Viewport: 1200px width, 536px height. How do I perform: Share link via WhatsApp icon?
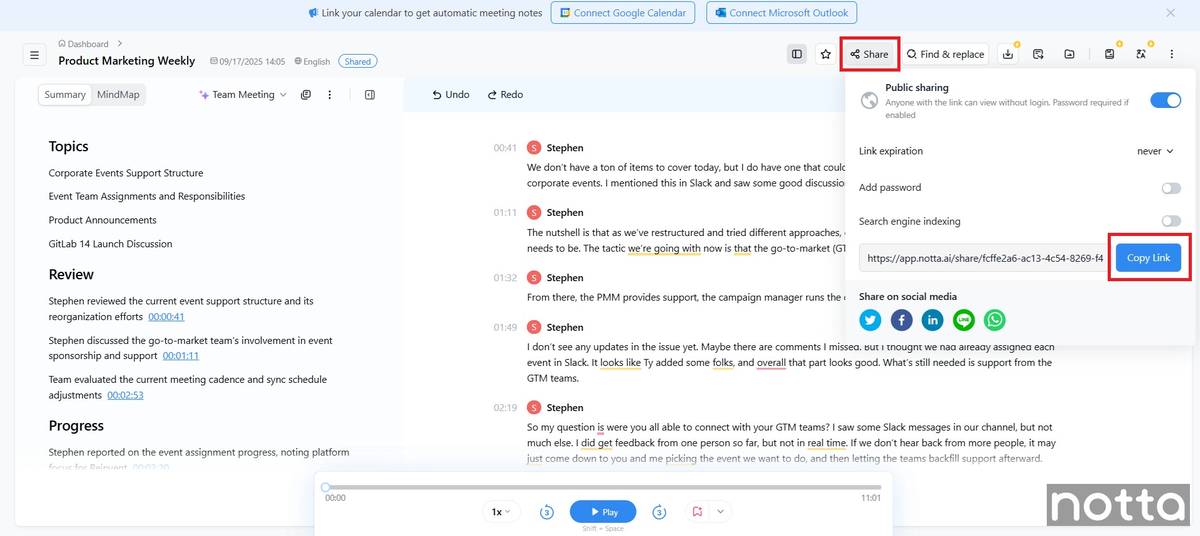[994, 320]
